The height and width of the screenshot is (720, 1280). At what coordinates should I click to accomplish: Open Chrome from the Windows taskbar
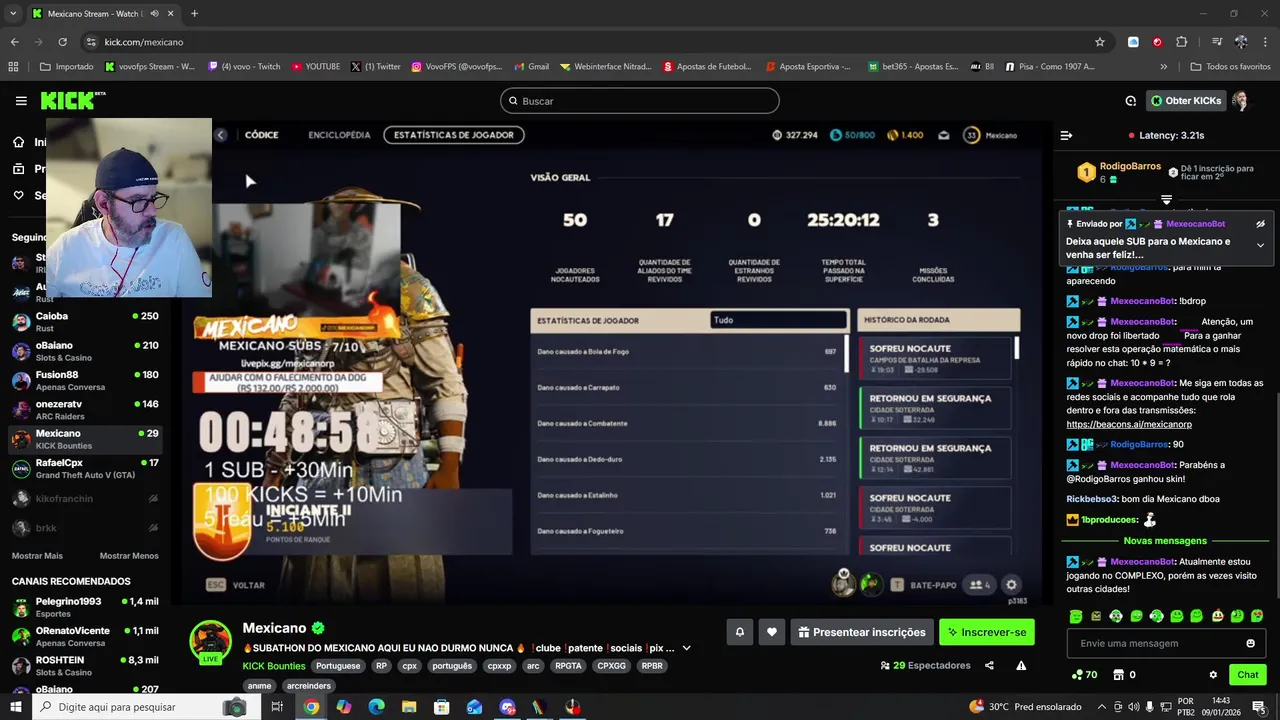pos(311,707)
